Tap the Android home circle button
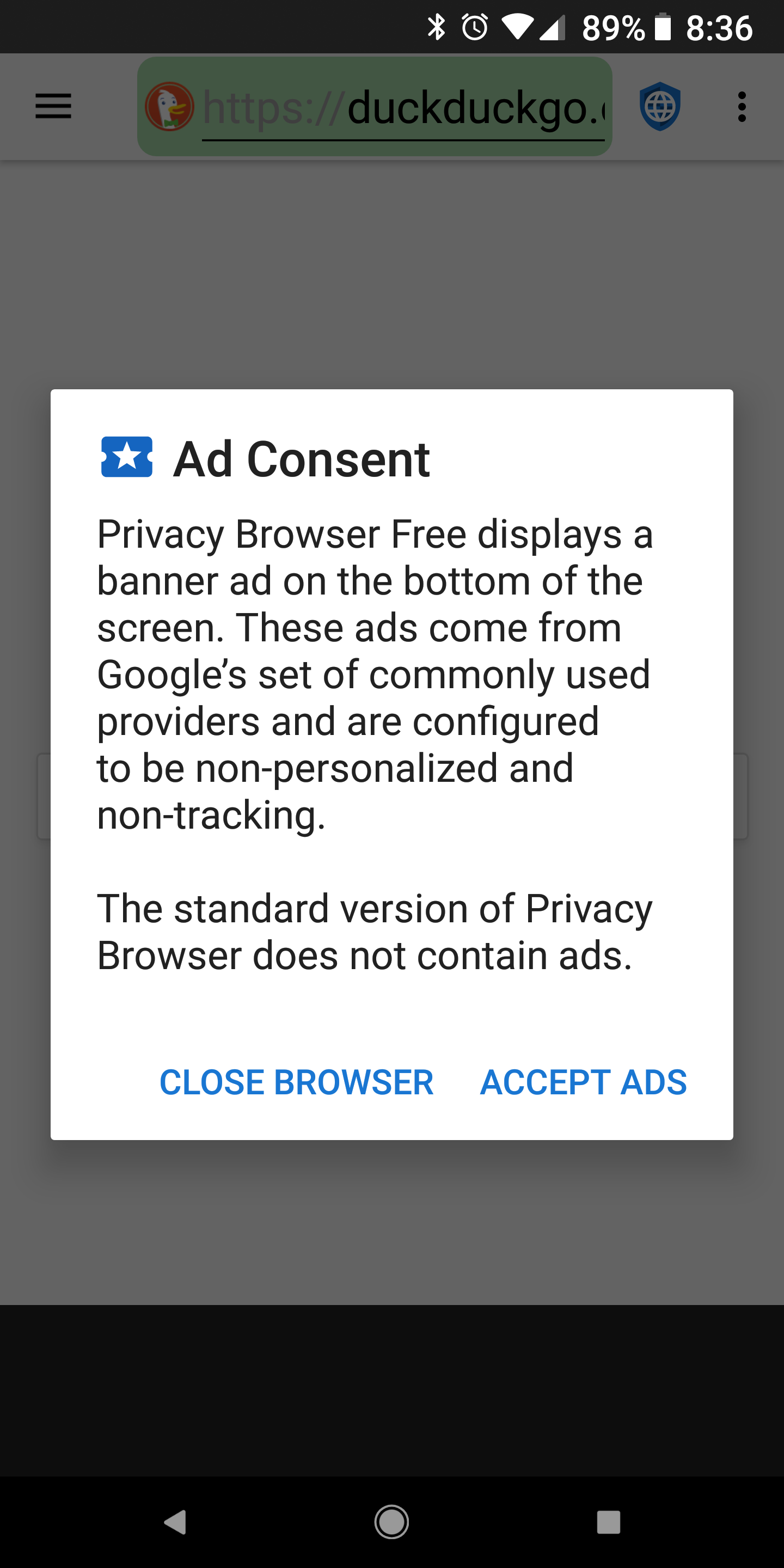The width and height of the screenshot is (784, 1568). click(391, 1522)
